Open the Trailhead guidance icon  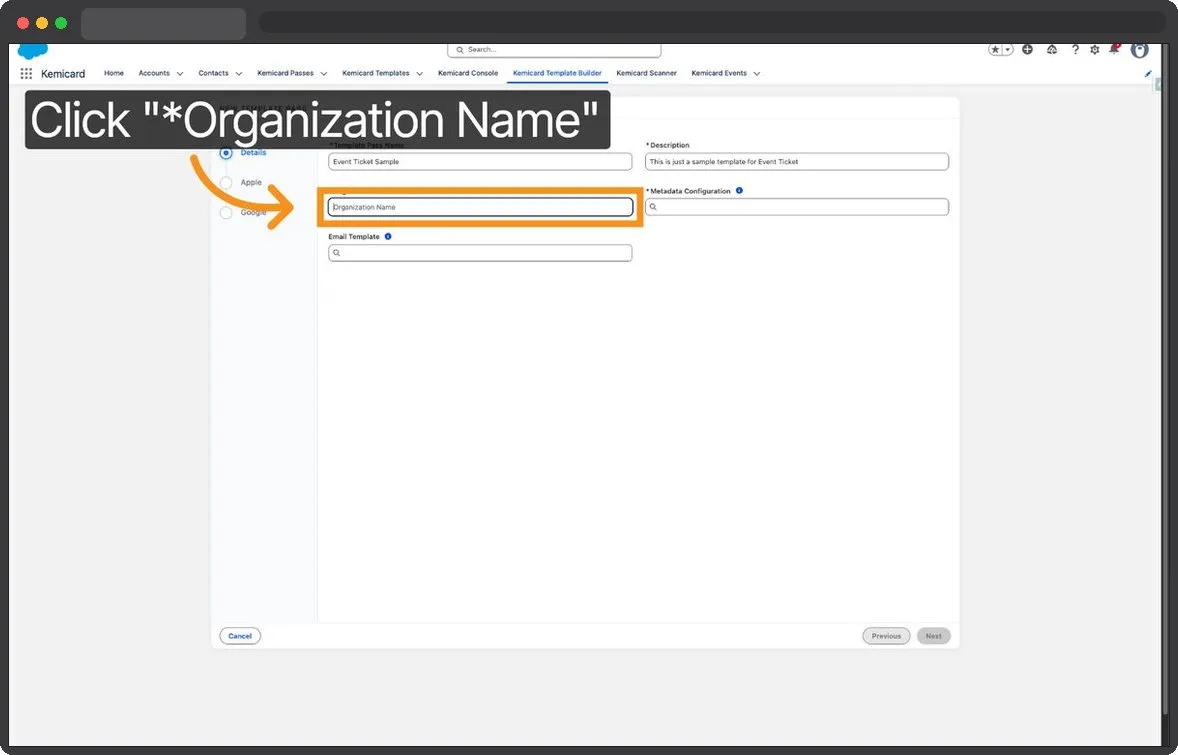[x=1052, y=50]
